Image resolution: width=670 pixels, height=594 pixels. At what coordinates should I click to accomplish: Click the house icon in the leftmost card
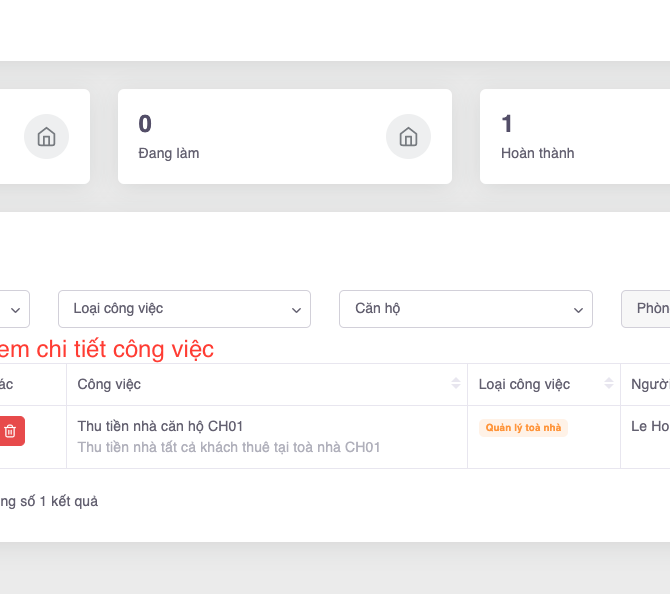pos(46,137)
